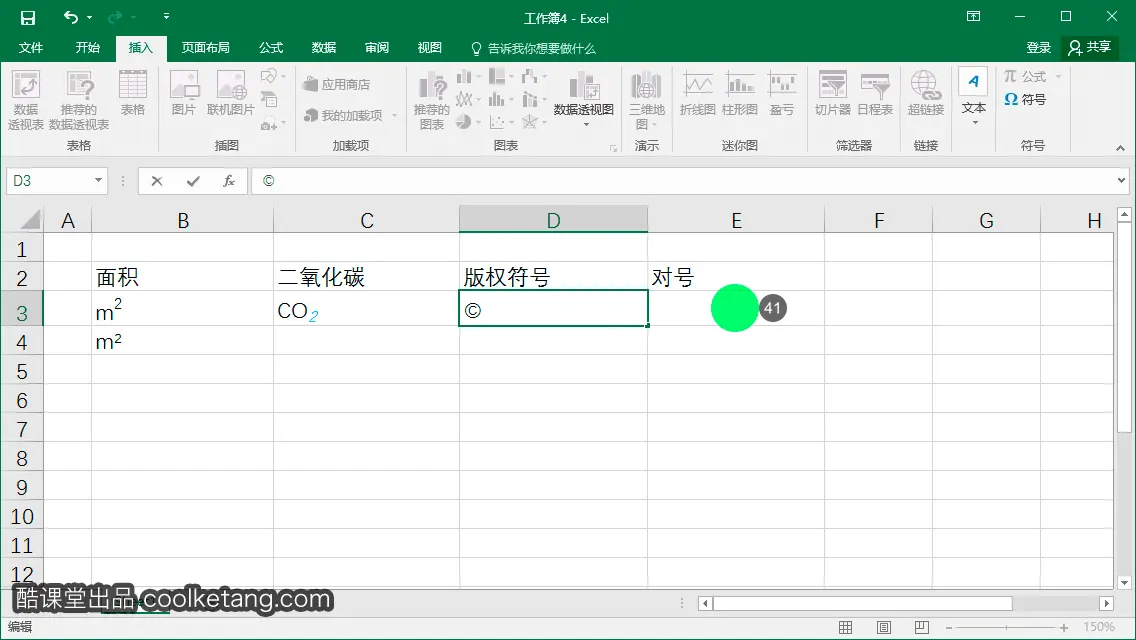The height and width of the screenshot is (640, 1136).
Task: Open the Ribbon Display Options icon
Action: [973, 16]
